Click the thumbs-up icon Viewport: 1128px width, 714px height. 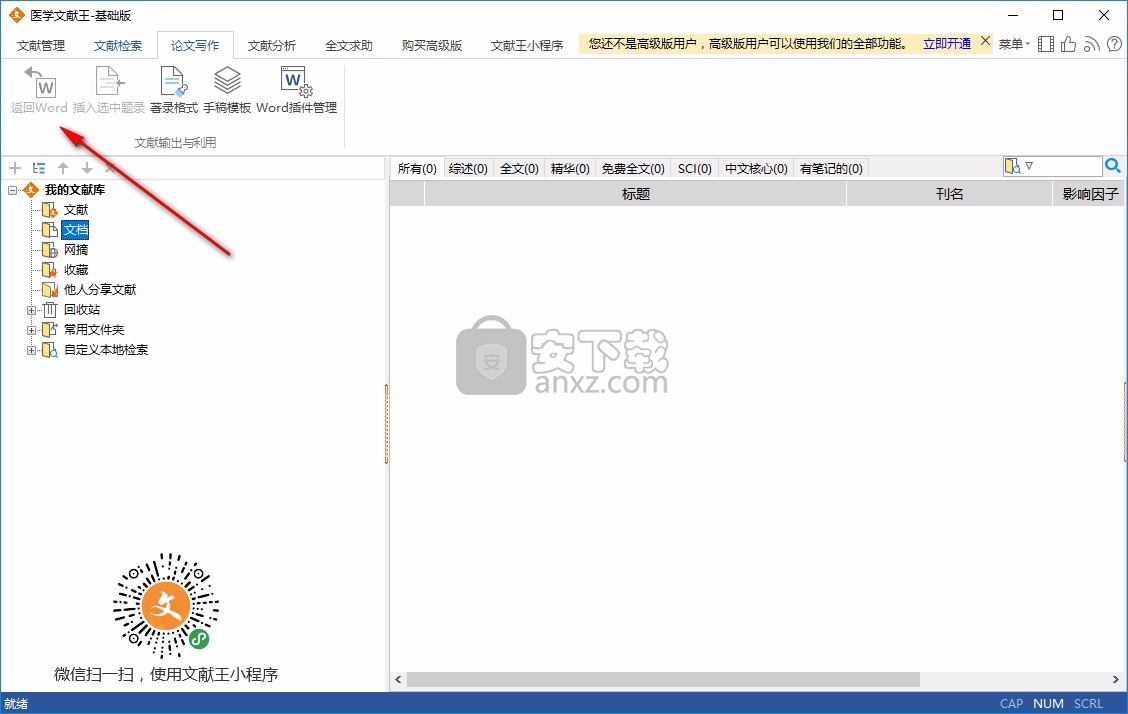[x=1068, y=45]
